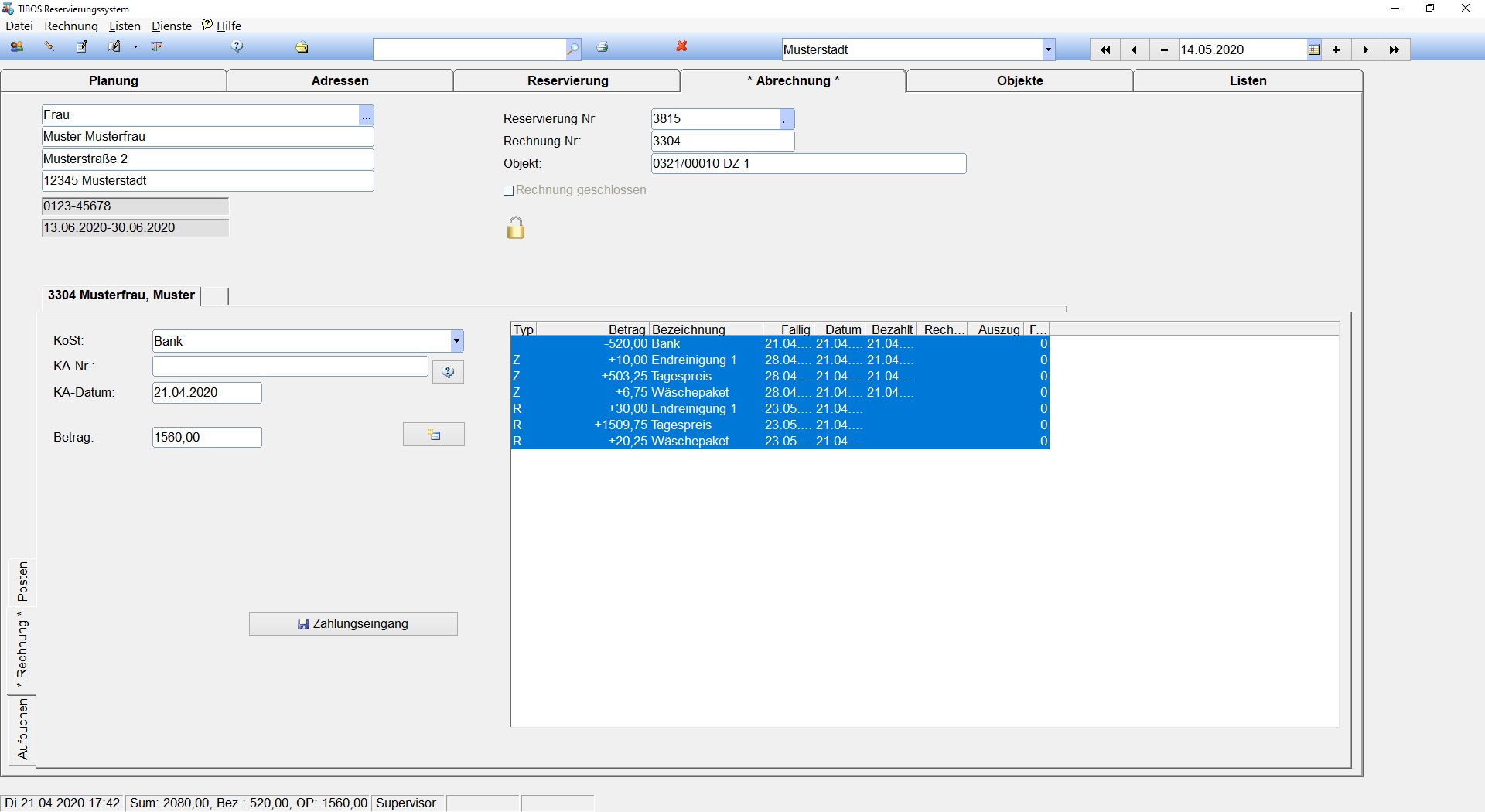Image resolution: width=1485 pixels, height=812 pixels.
Task: Click the open padlock icon
Action: point(516,228)
